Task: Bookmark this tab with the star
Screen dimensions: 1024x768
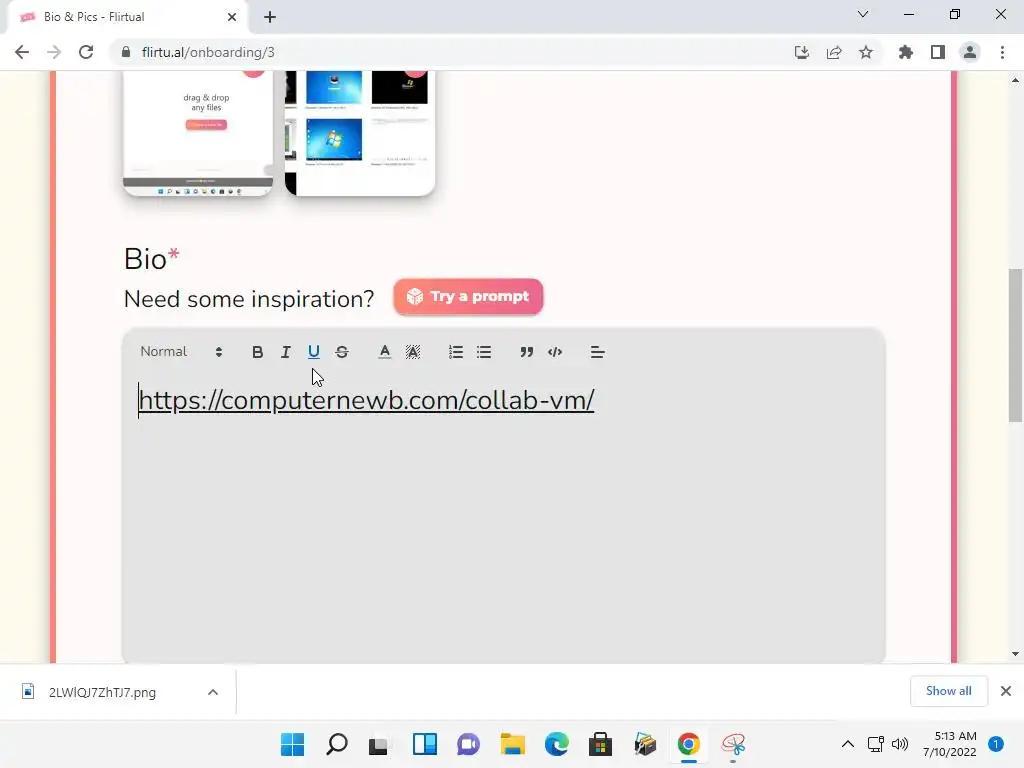Action: pos(866,52)
